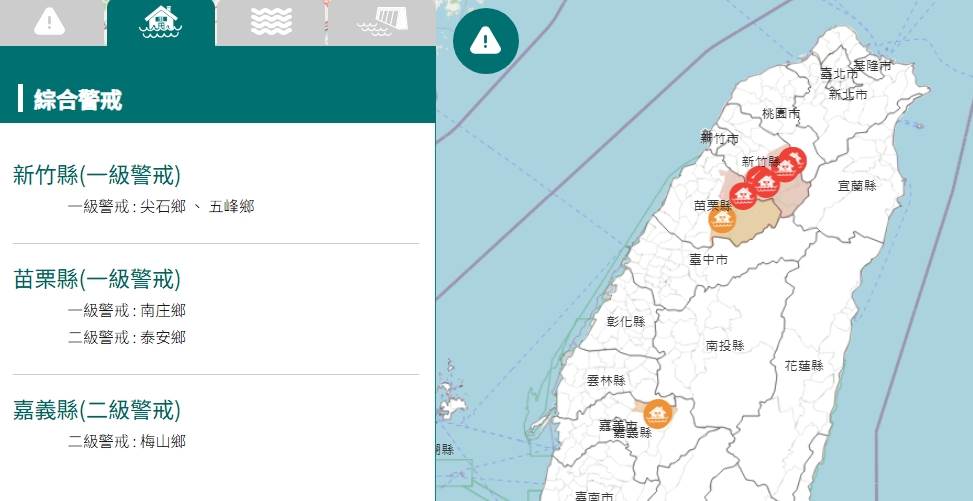Select the red flood marker nearest 苗栗縣
This screenshot has height=501, width=973.
pyautogui.click(x=743, y=196)
